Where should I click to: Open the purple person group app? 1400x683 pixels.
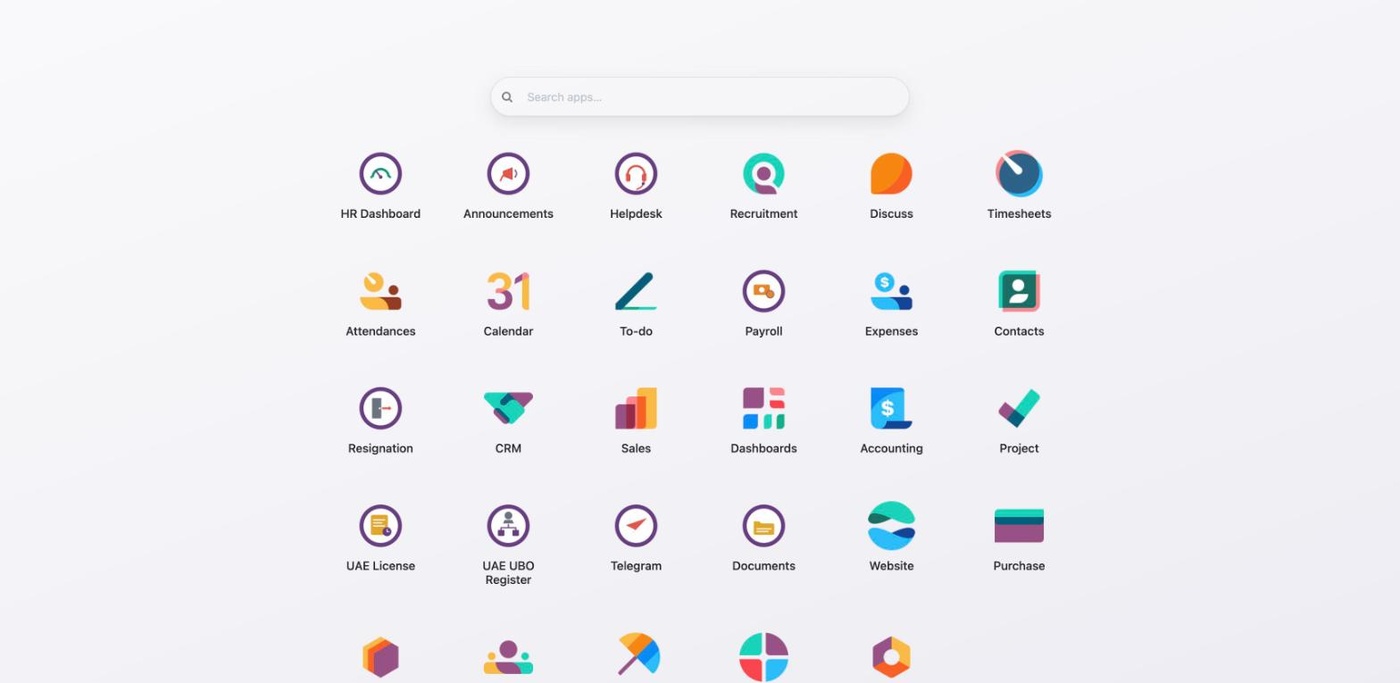[508, 657]
